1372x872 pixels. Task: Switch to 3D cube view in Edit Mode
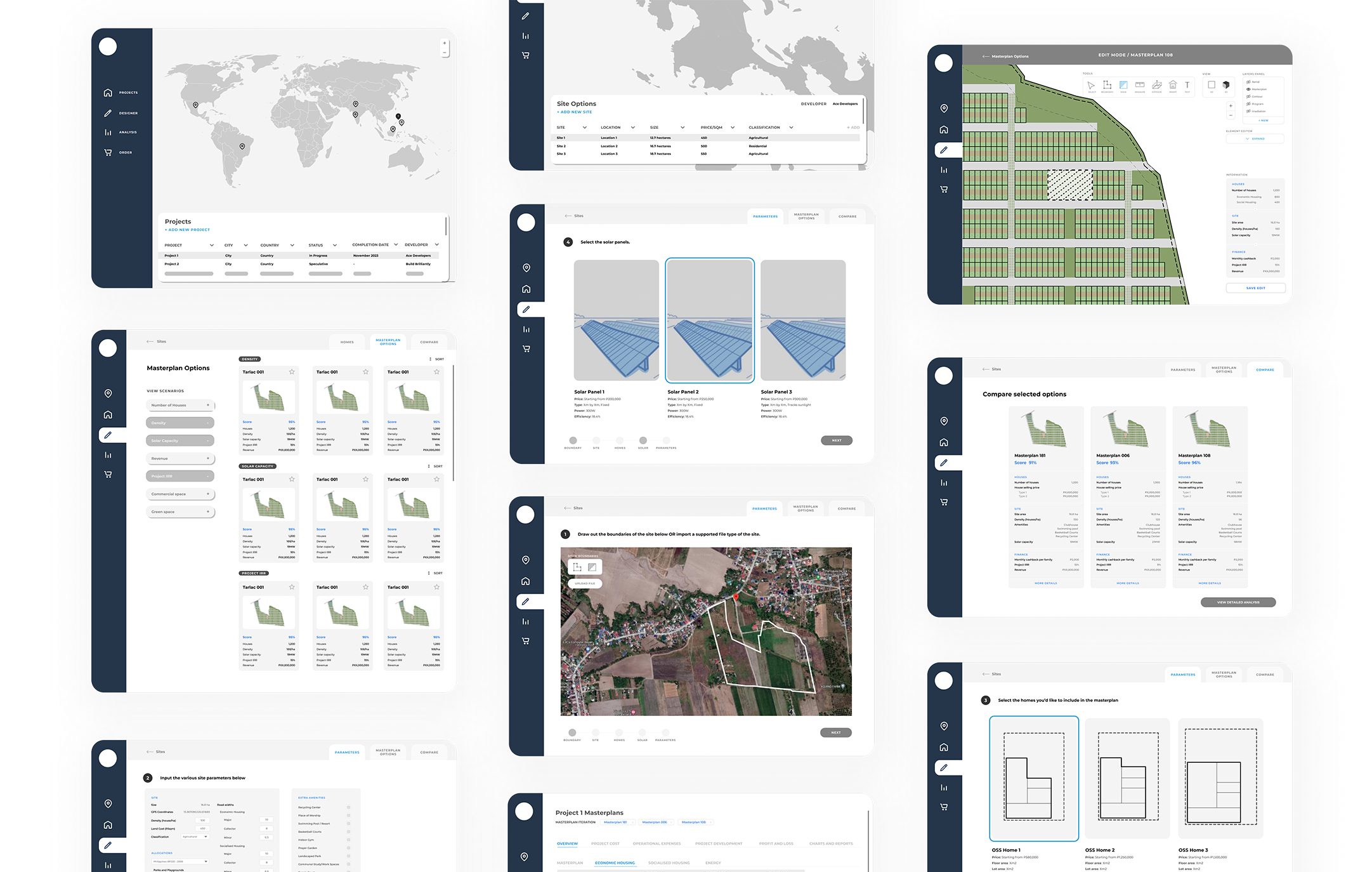click(1226, 84)
